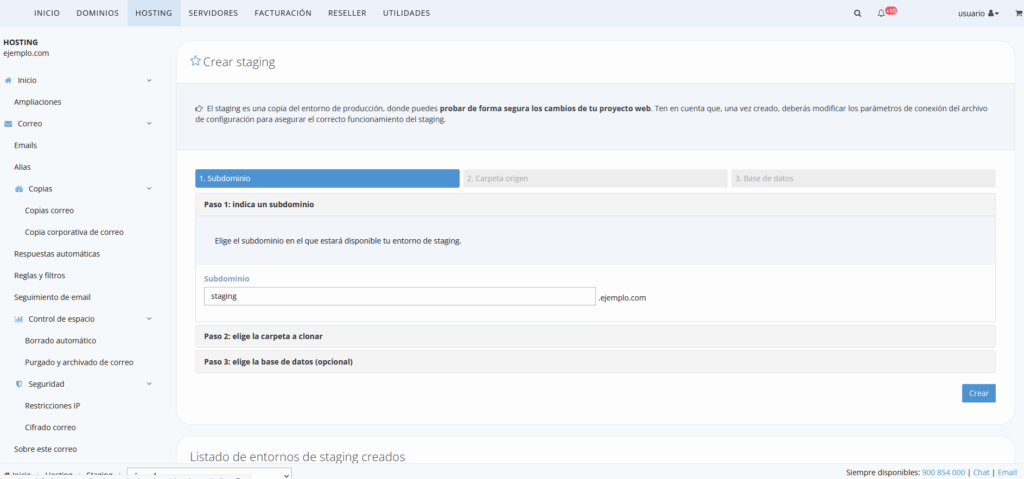The height and width of the screenshot is (479, 1024).
Task: Select the 2. Carpeta origen step tab
Action: 595,178
